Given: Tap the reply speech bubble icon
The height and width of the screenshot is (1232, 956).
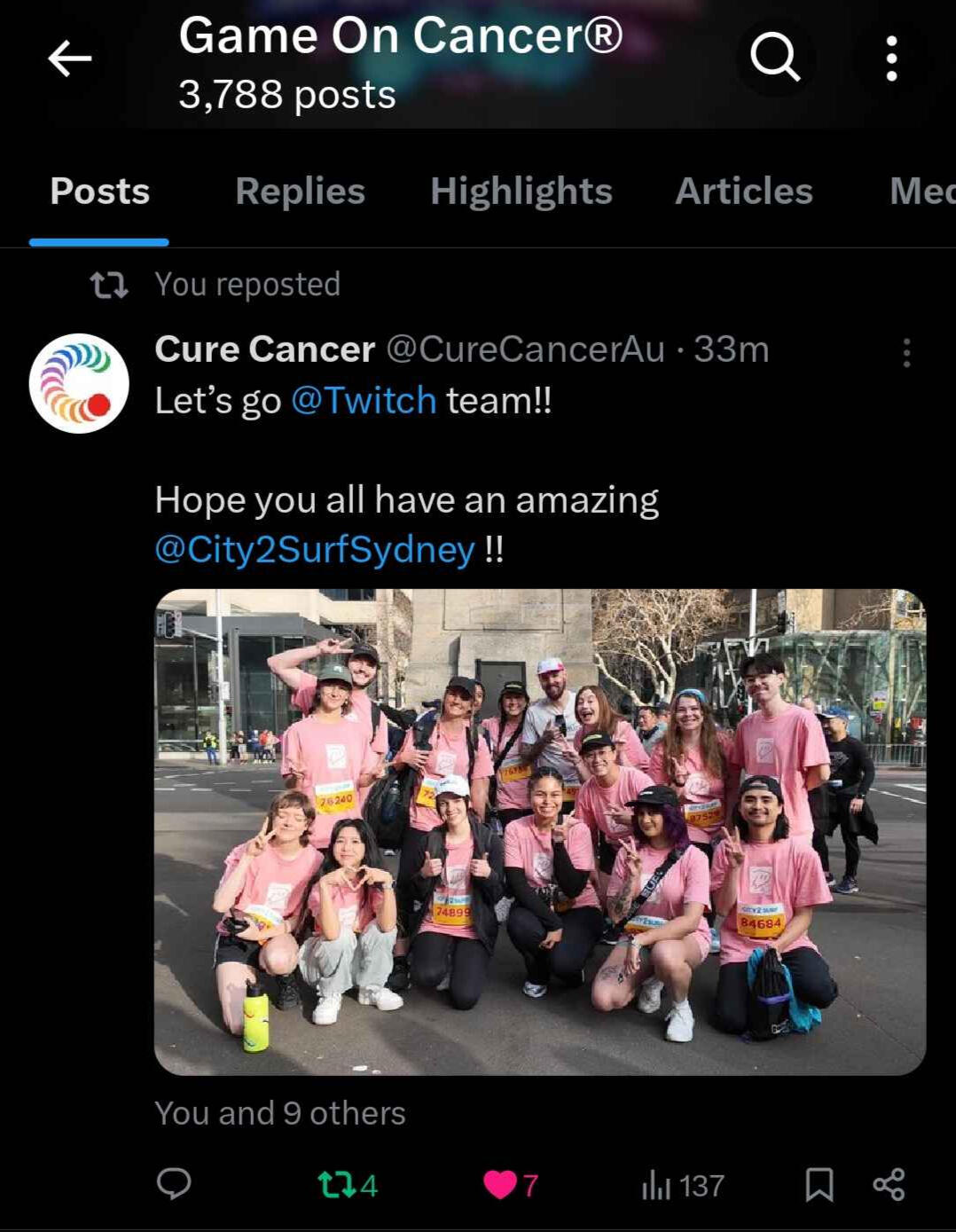Looking at the screenshot, I should tap(174, 1184).
